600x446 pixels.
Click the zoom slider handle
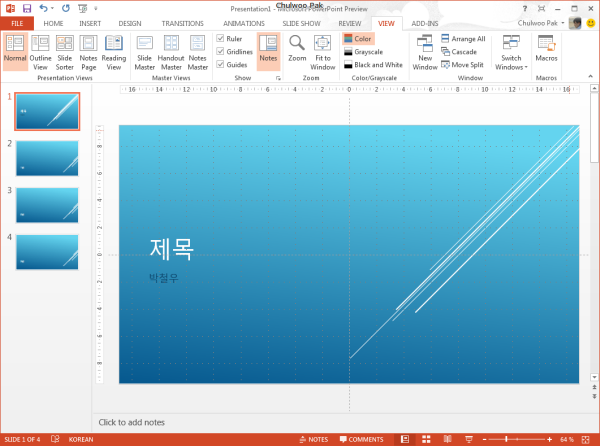click(x=506, y=439)
